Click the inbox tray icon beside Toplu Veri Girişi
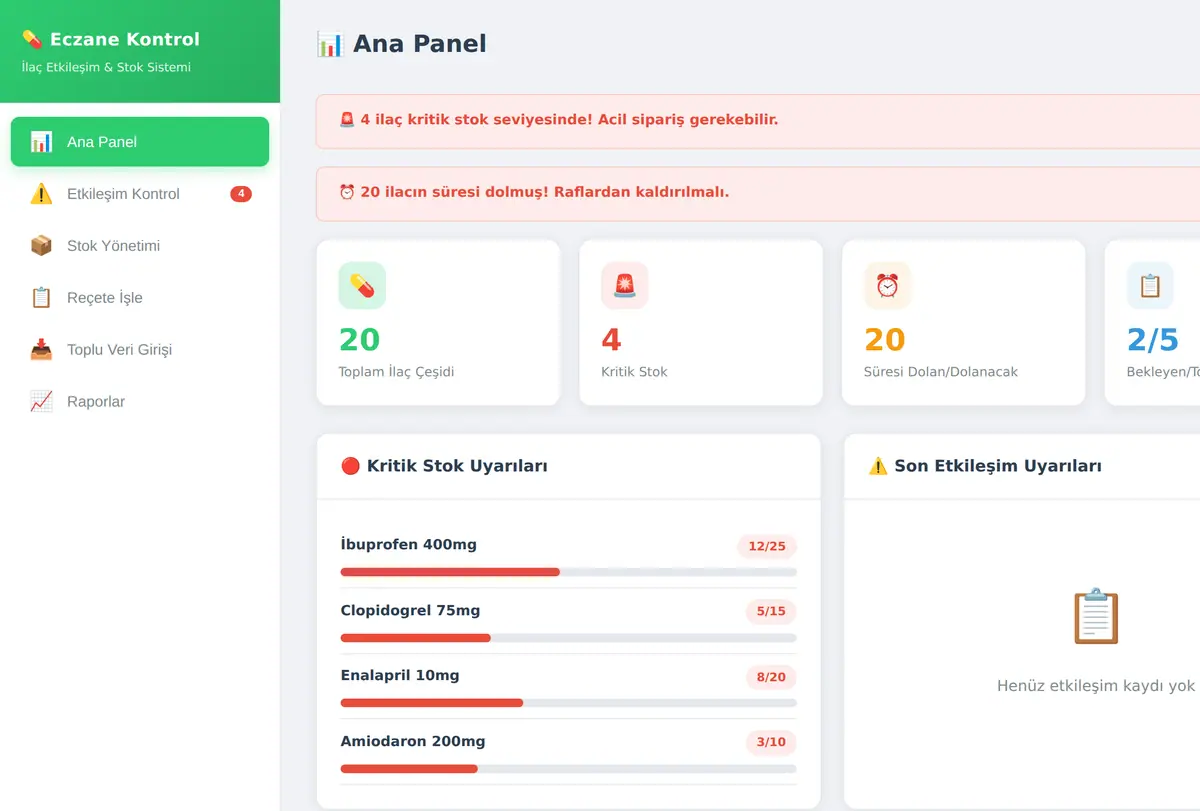This screenshot has height=811, width=1200. pos(41,350)
